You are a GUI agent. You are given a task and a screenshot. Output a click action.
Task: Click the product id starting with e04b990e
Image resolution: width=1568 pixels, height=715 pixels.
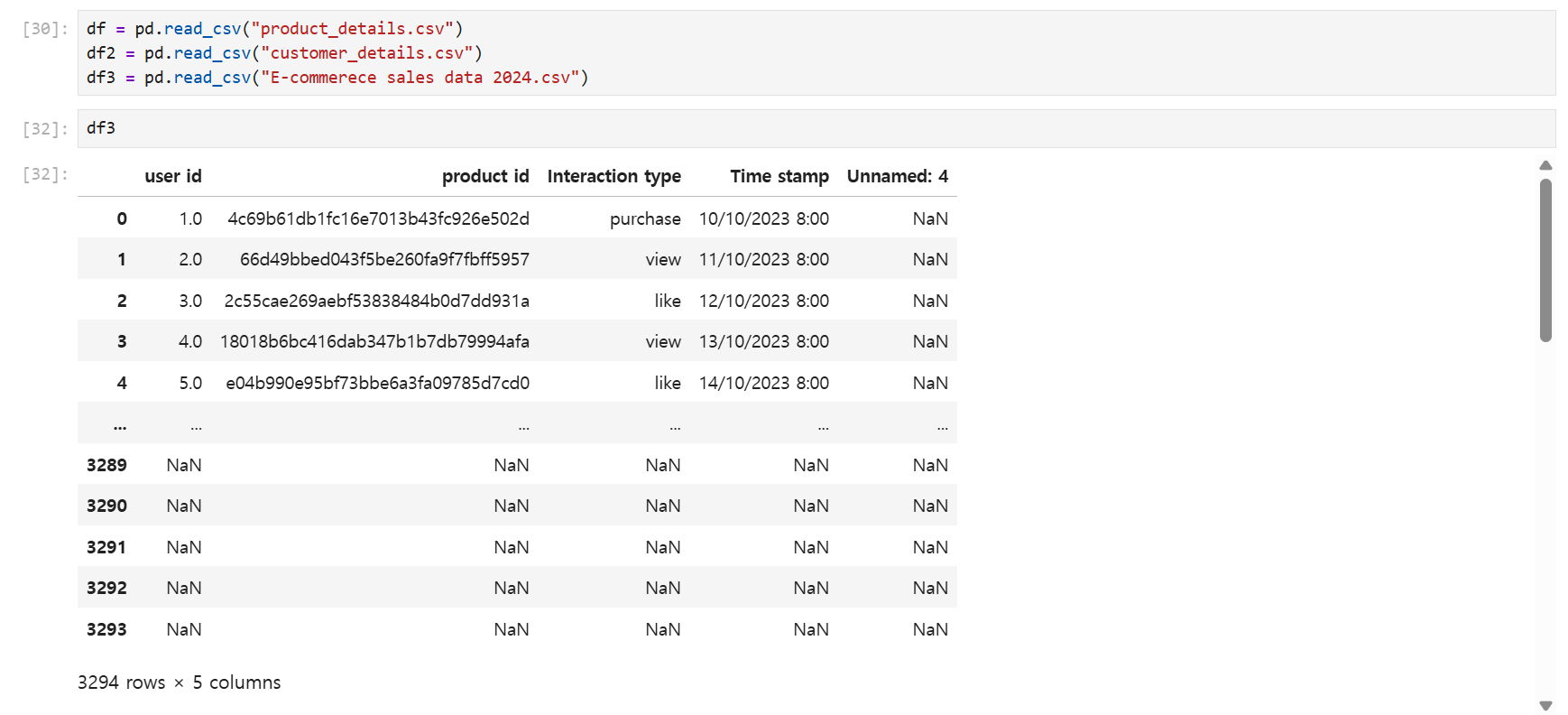click(x=377, y=383)
